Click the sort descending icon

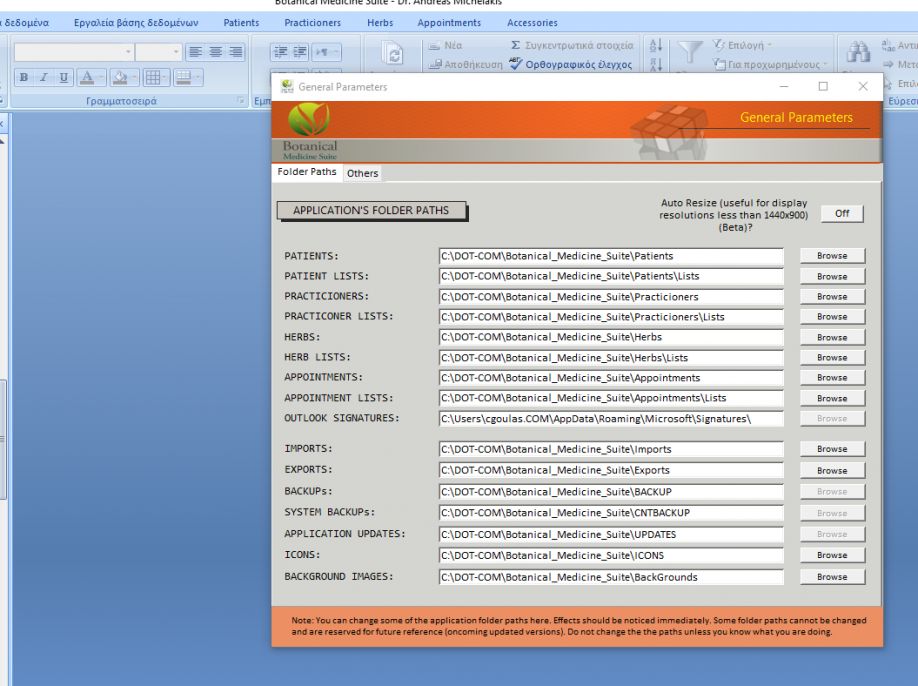tap(656, 64)
